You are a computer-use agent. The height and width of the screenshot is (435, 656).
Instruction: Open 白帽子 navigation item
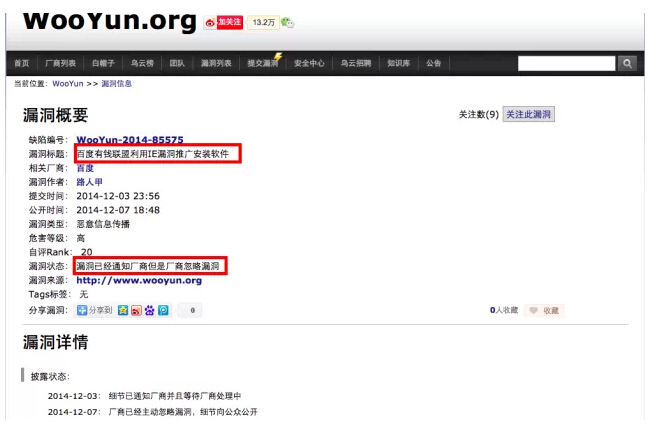coord(103,63)
